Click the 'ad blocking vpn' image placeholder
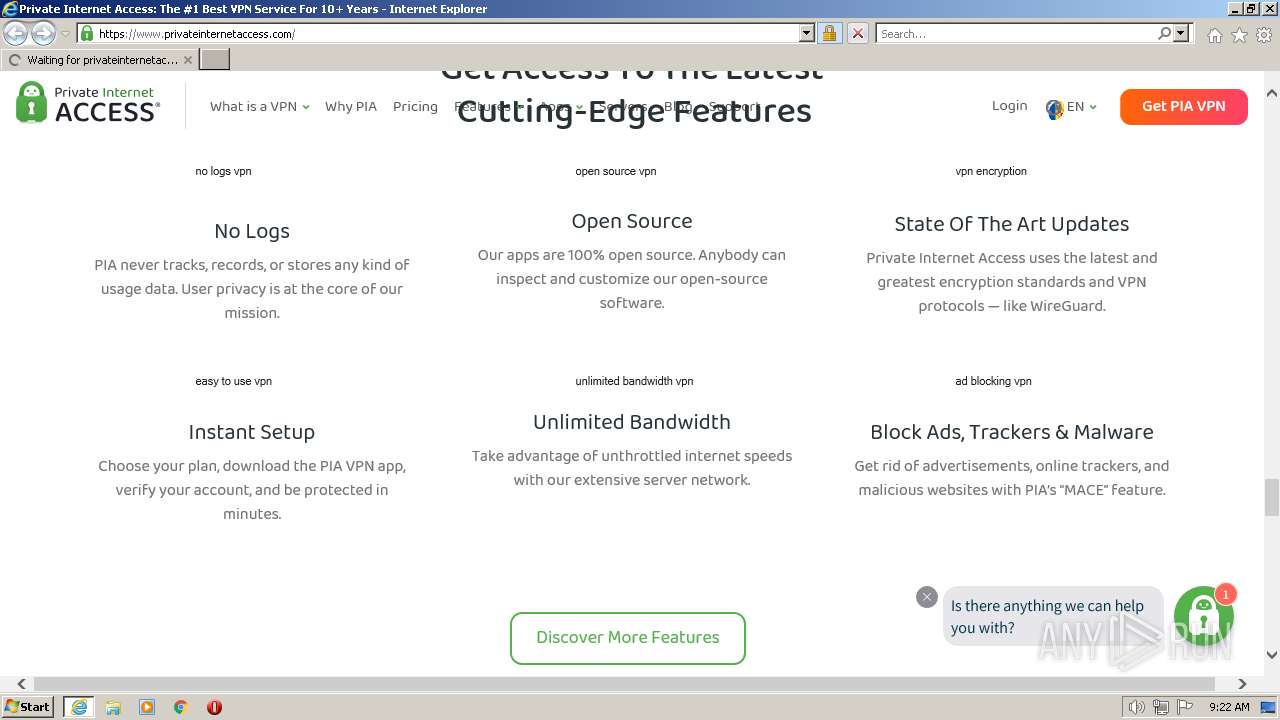Screen dimensions: 1280x720 point(993,381)
